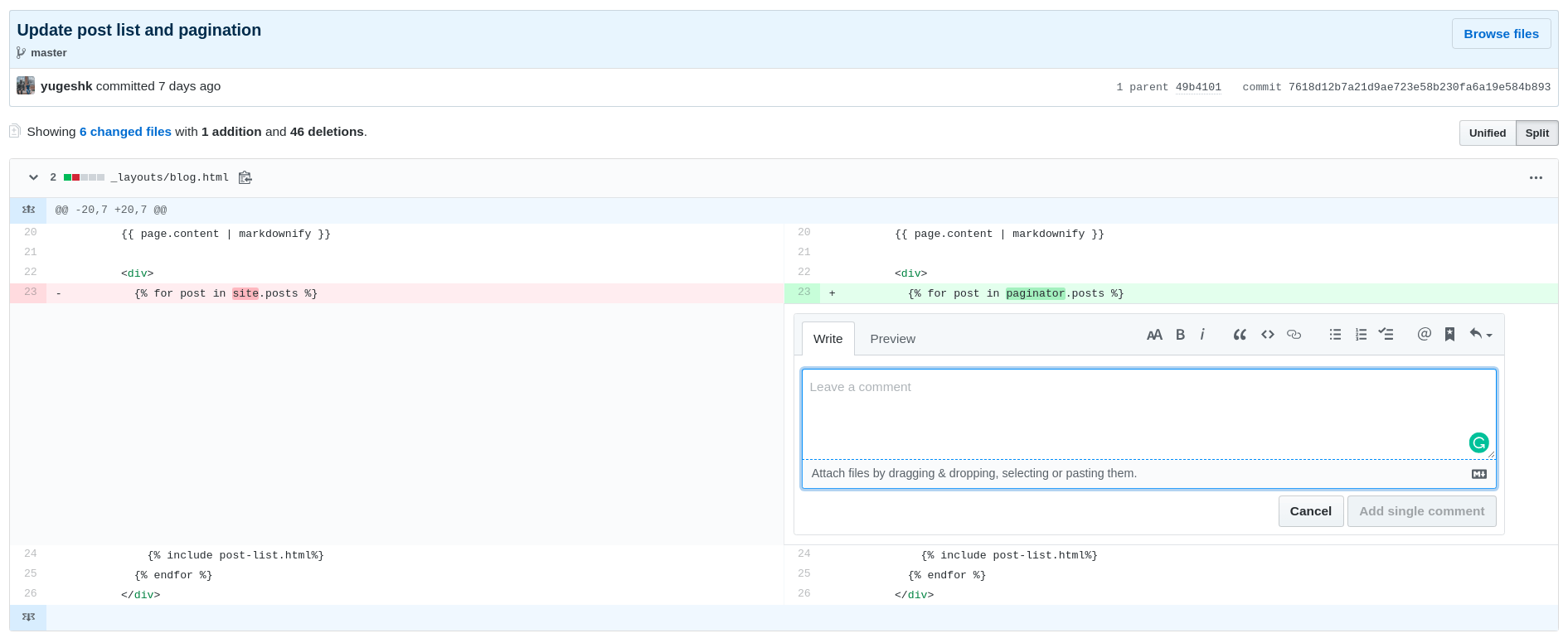Open yugeshk author link
The width and height of the screenshot is (1568, 638).
point(66,86)
